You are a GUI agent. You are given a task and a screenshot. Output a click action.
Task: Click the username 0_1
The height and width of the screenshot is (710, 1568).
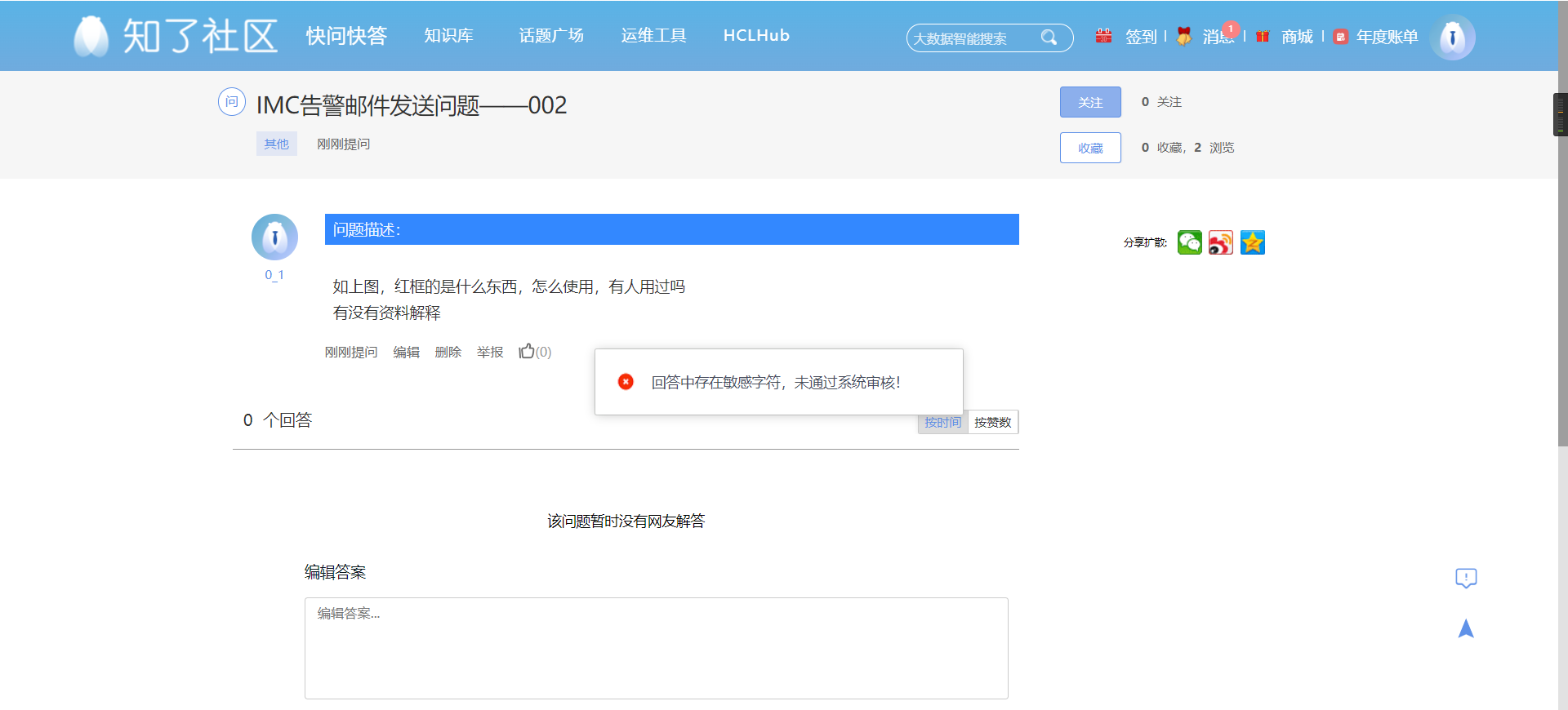click(274, 275)
